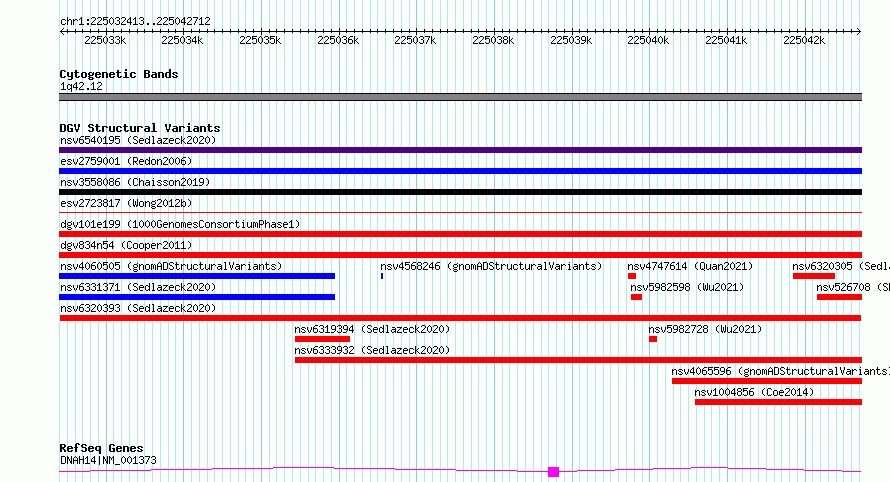Viewport: 890px width, 482px height.
Task: Click the blue bar under nsv4060505
Action: coord(197,276)
